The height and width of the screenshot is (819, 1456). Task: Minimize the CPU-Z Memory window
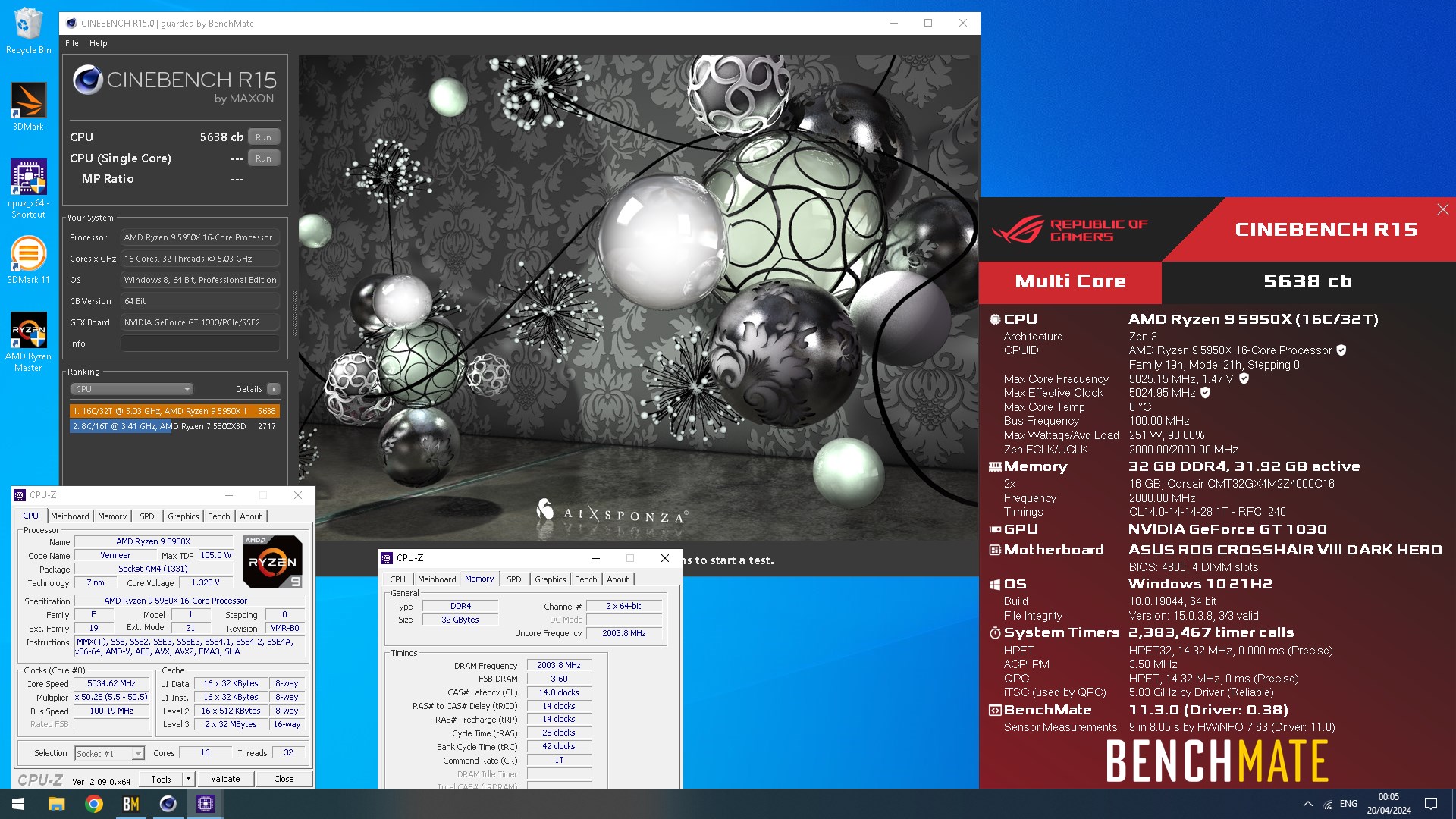tap(595, 558)
